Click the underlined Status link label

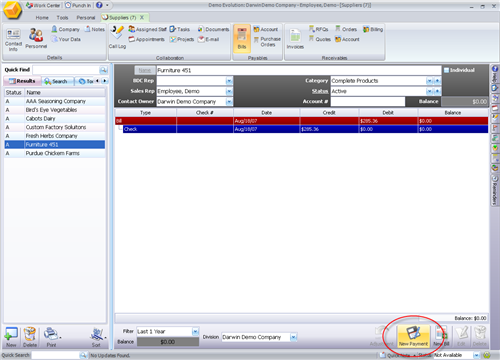320,91
